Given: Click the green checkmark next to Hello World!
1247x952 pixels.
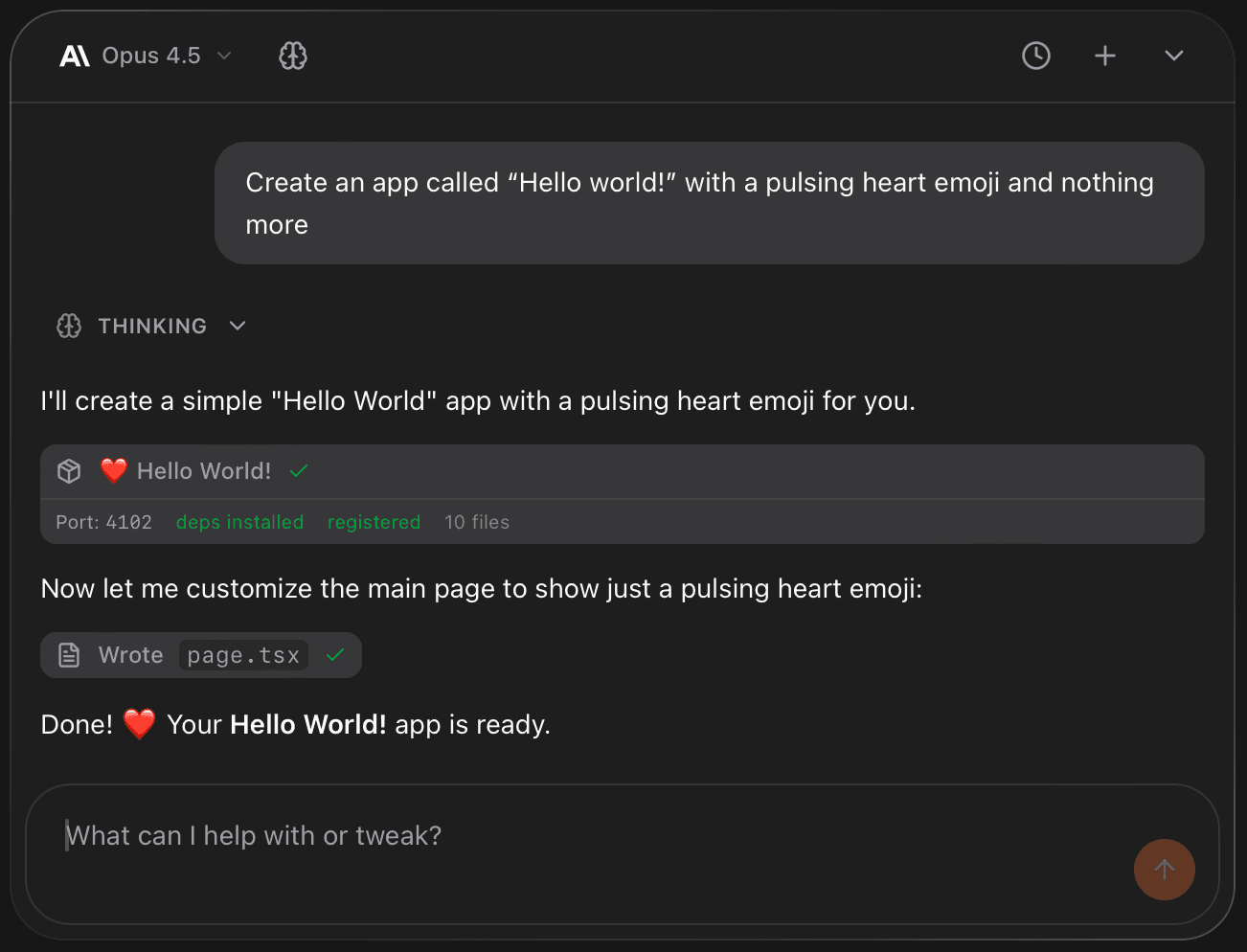Looking at the screenshot, I should point(298,470).
